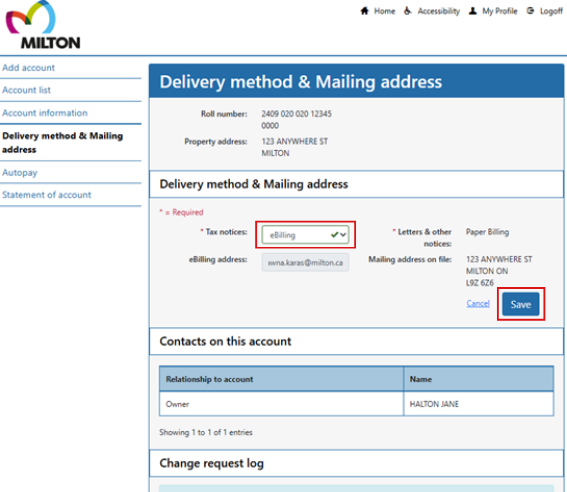
Task: Open Account information in sidebar
Action: coord(45,113)
